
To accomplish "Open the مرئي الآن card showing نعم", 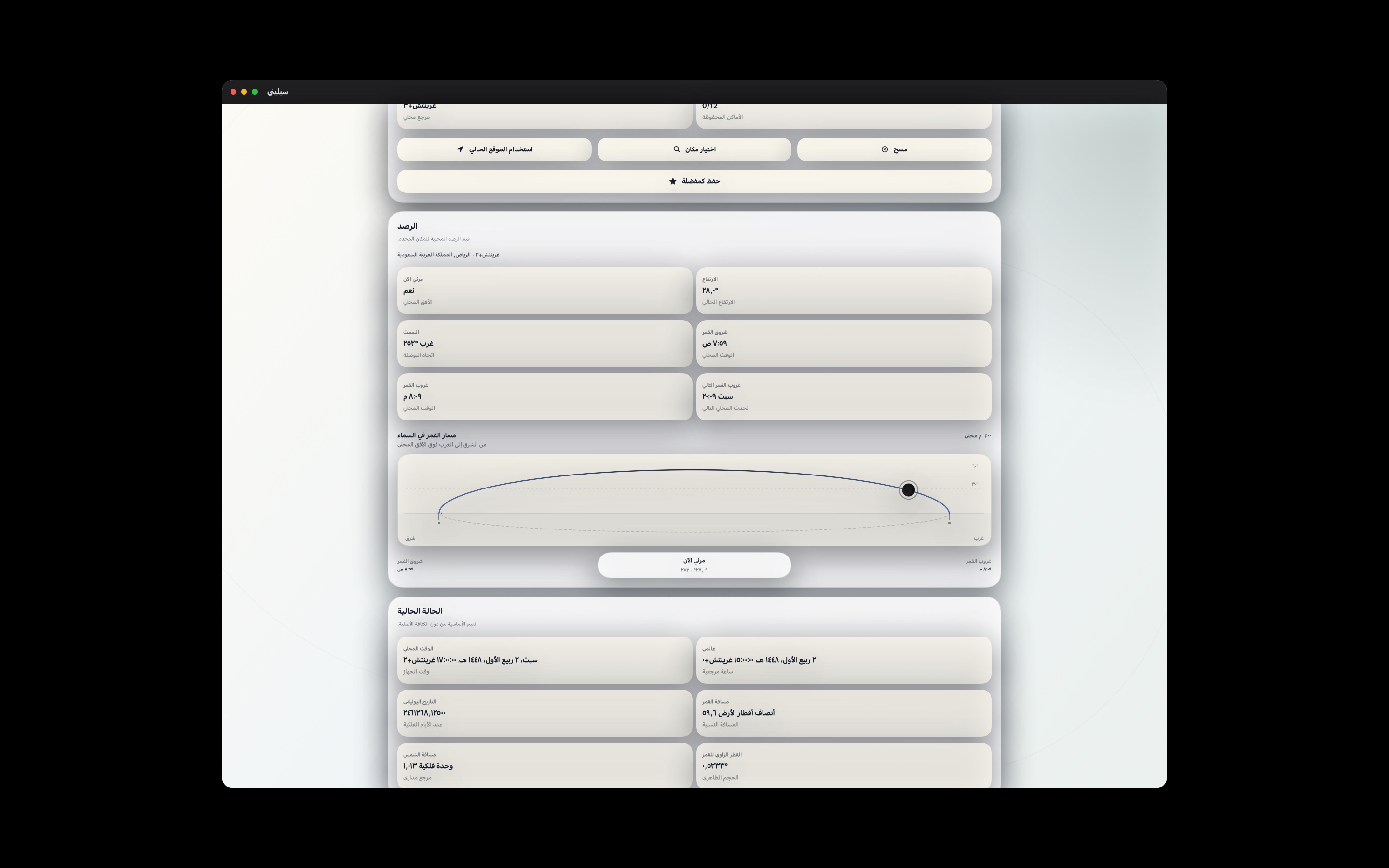I will coord(545,290).
